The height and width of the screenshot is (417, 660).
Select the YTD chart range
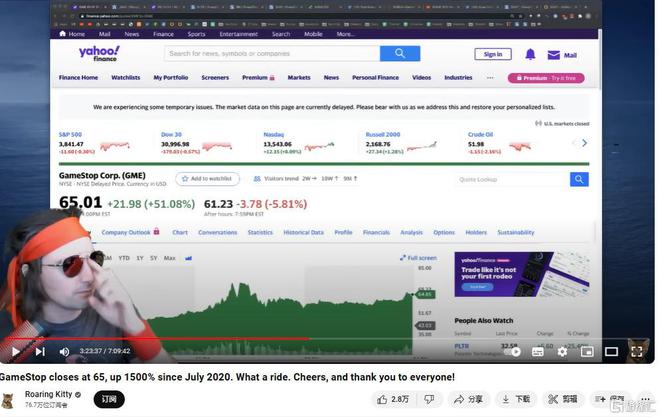pos(124,258)
